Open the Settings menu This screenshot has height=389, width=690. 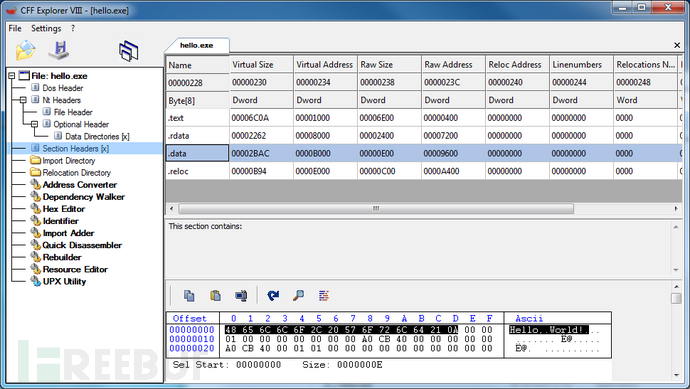(x=46, y=28)
